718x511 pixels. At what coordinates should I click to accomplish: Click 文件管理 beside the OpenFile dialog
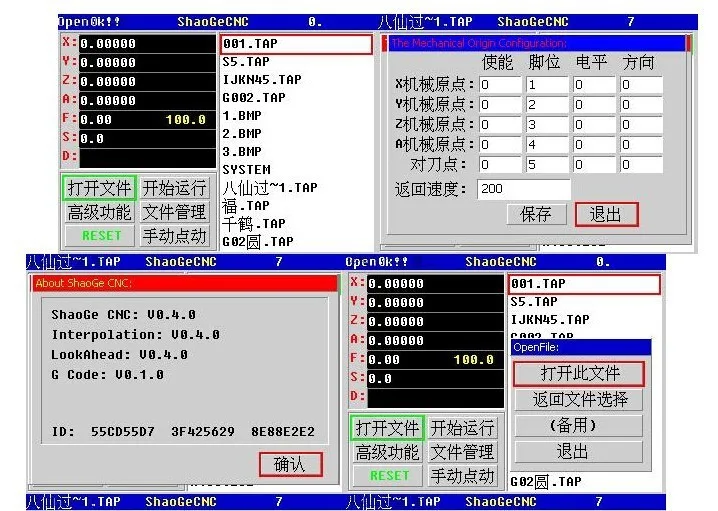(462, 452)
